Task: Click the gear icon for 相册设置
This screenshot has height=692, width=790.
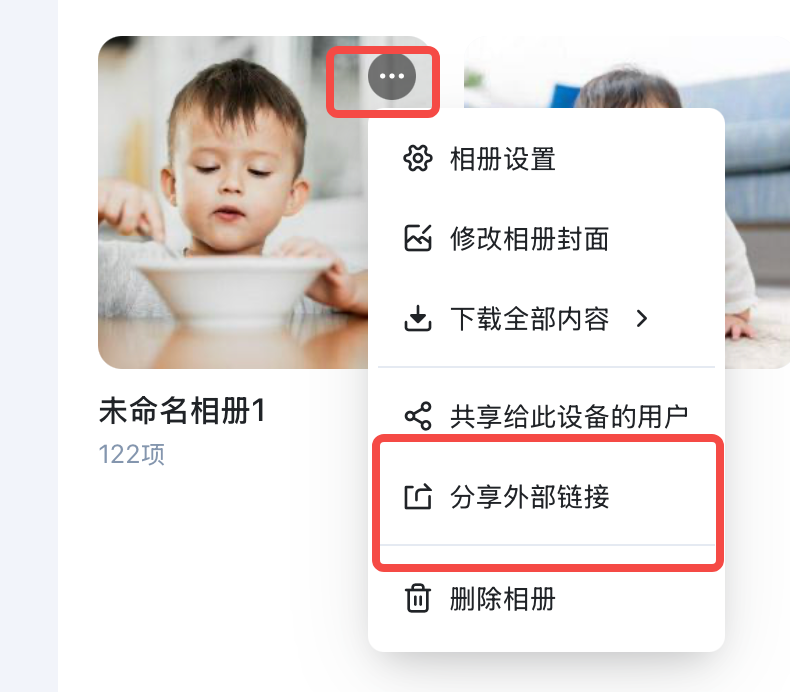Action: pyautogui.click(x=418, y=158)
